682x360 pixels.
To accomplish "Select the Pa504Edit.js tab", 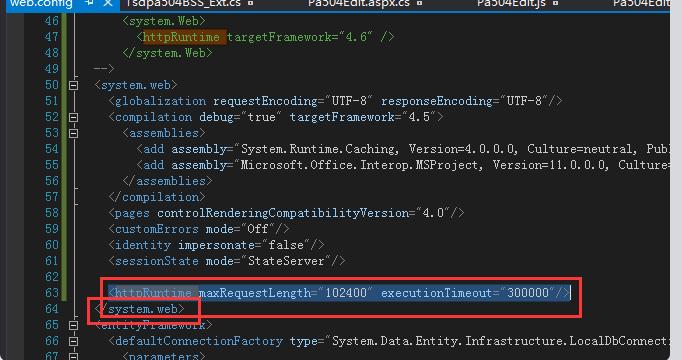I will coord(511,3).
